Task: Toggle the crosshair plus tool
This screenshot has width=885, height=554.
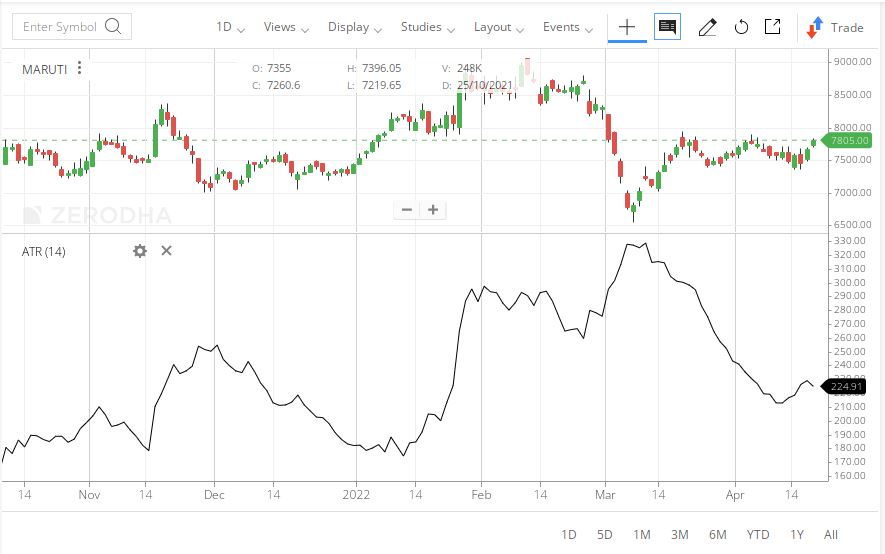Action: [x=627, y=27]
